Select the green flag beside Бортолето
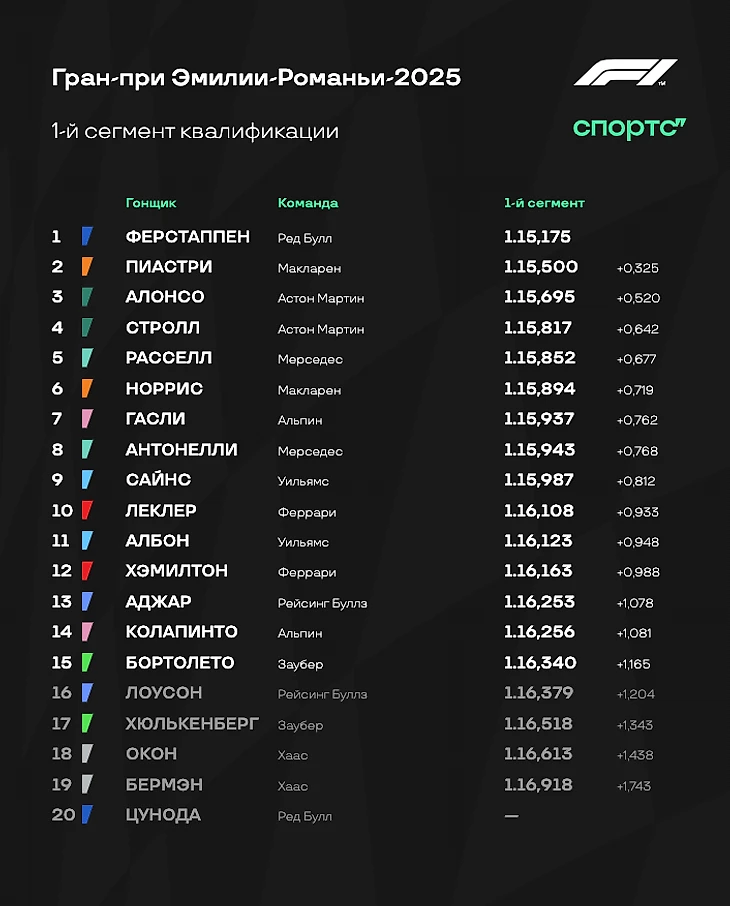Viewport: 730px width, 906px height. click(x=87, y=663)
